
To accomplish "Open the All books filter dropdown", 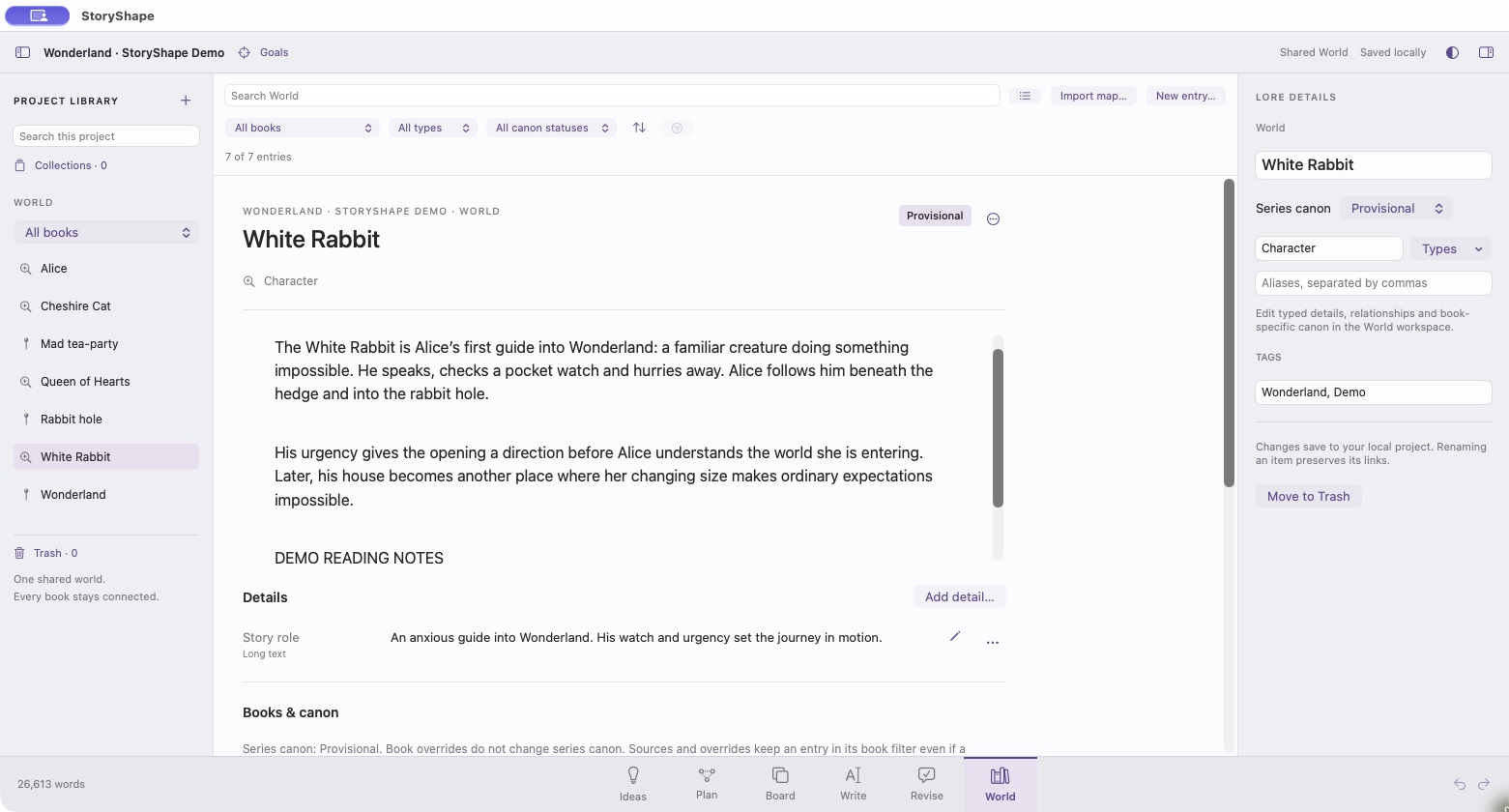I will [x=302, y=128].
